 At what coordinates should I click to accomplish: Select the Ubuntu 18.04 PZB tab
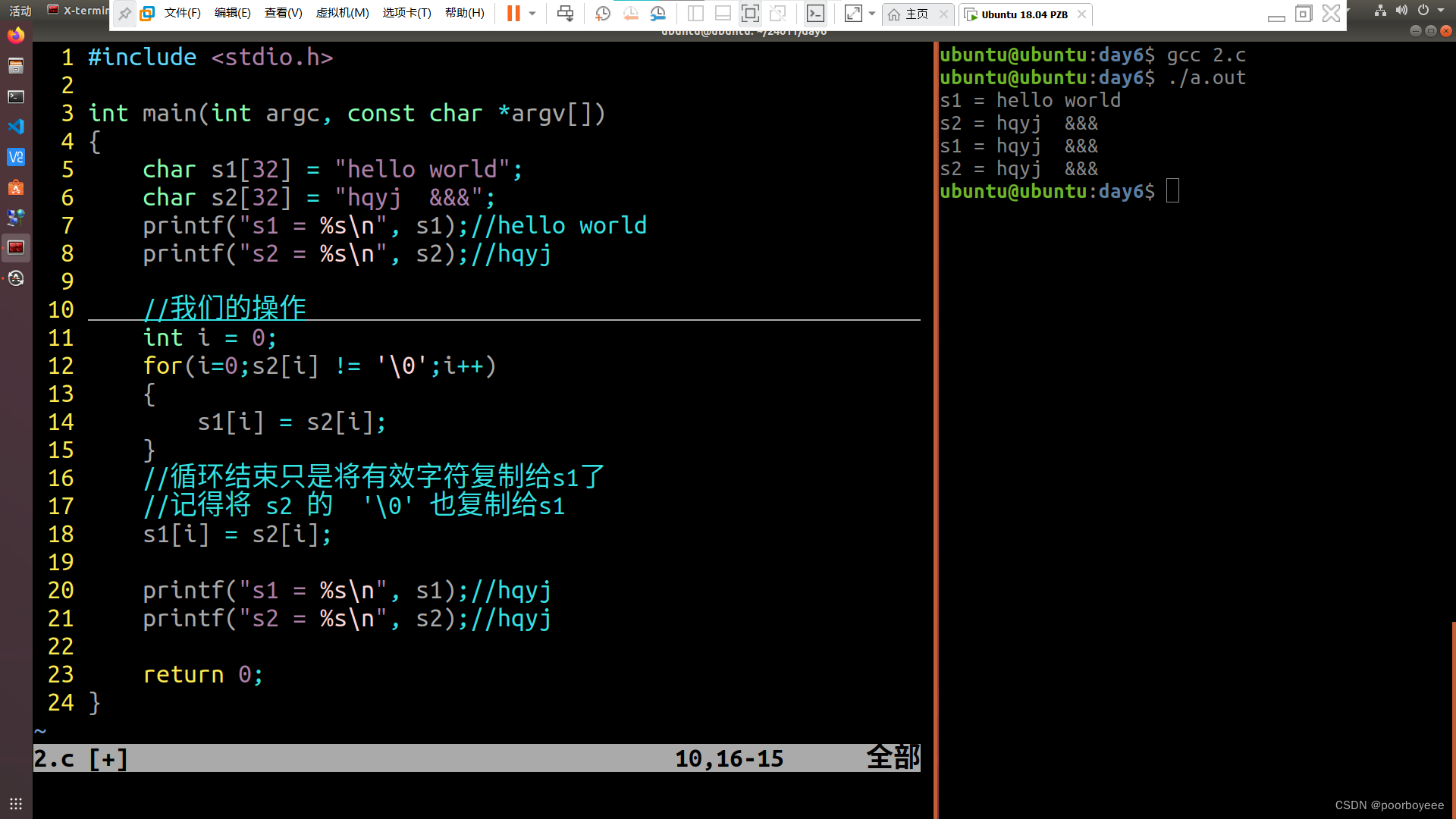(x=1024, y=14)
